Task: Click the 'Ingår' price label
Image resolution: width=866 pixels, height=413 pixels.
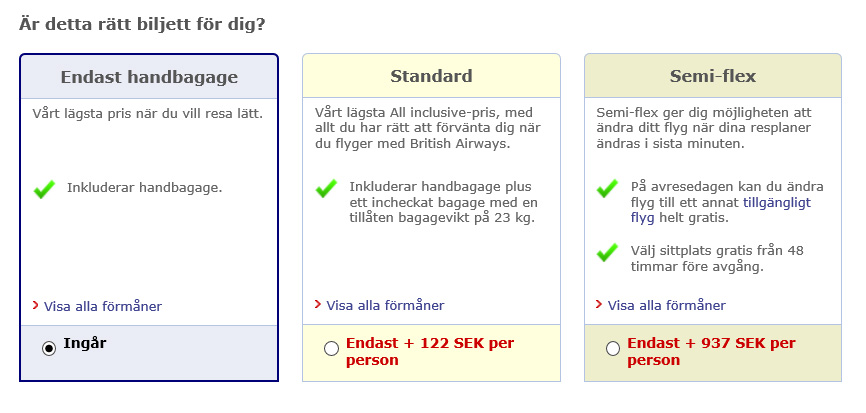Action: click(85, 343)
